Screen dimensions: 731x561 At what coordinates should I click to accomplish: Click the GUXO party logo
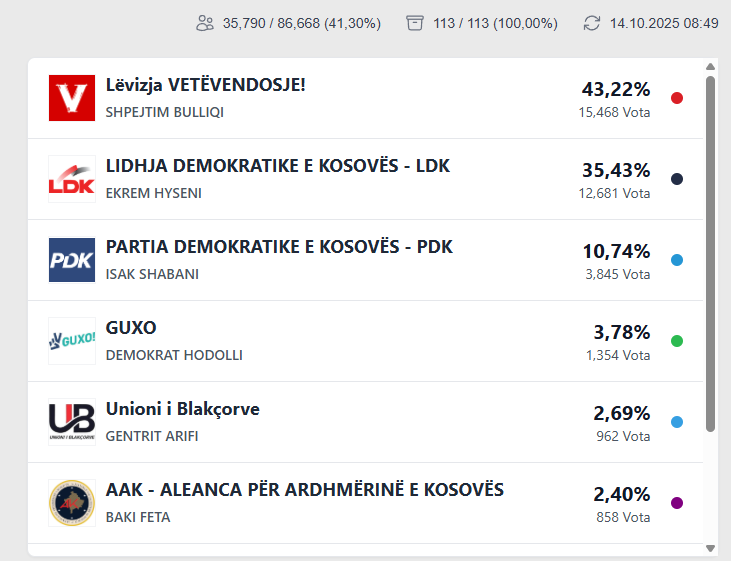72,341
